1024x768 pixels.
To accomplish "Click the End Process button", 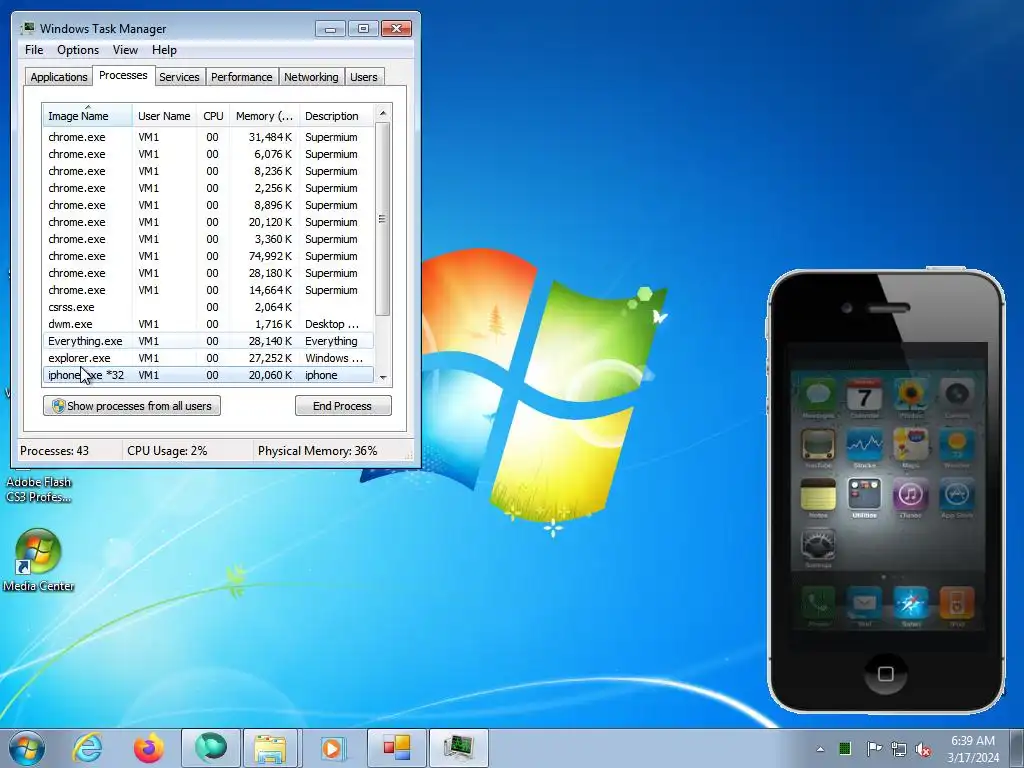I will click(343, 406).
